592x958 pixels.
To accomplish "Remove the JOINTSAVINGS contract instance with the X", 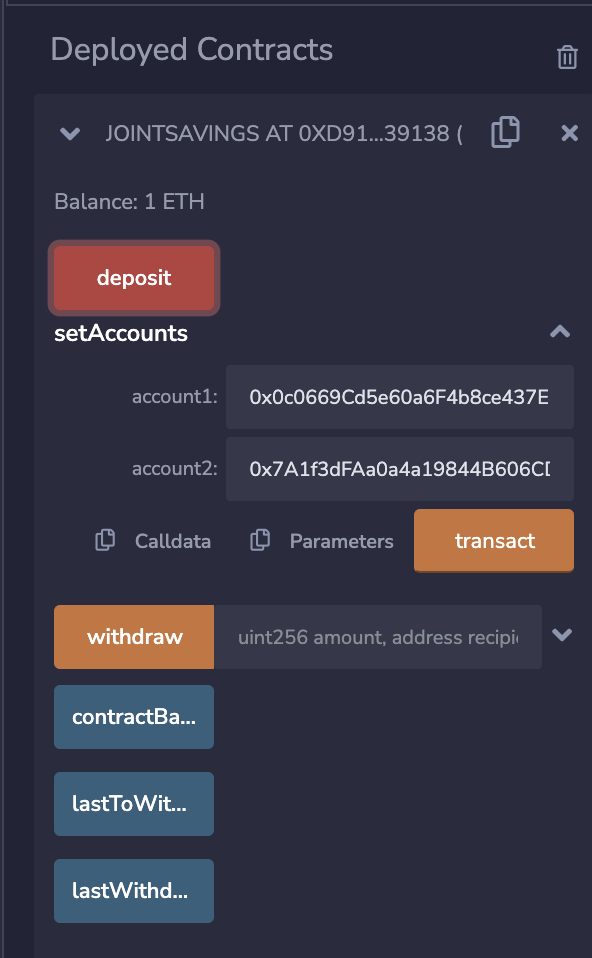I will pos(569,132).
